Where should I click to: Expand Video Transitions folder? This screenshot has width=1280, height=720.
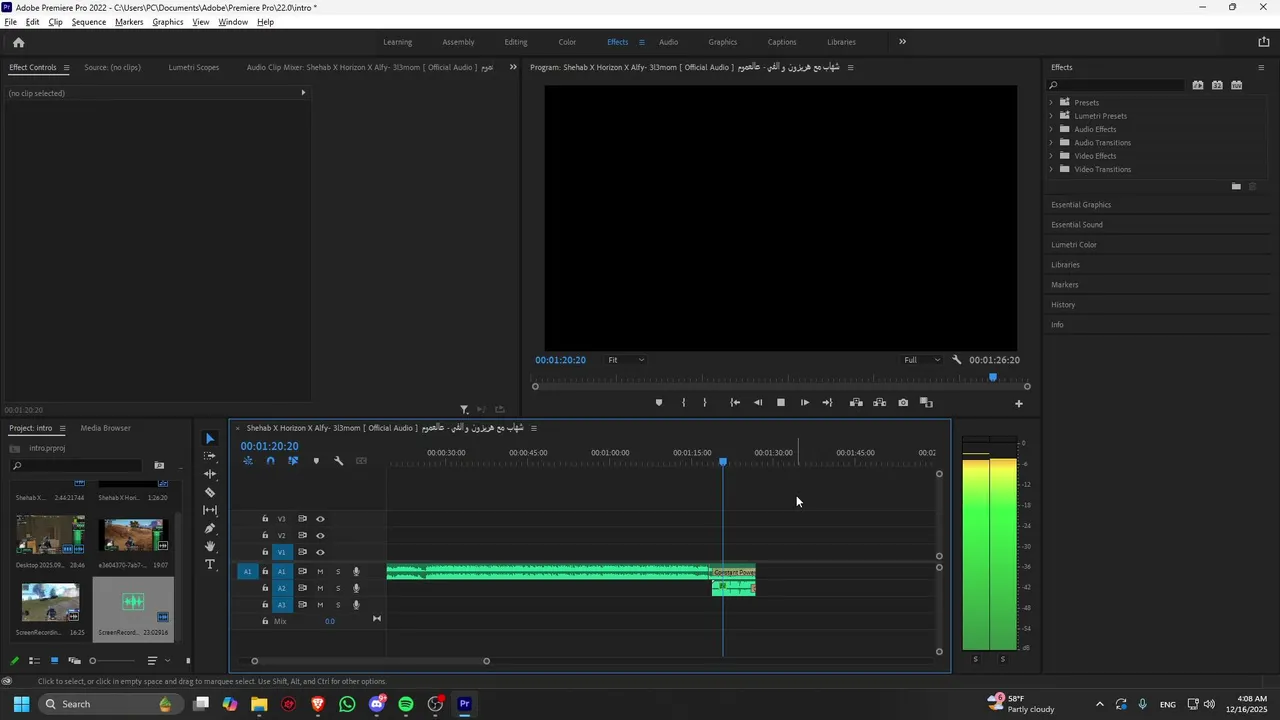(1051, 169)
